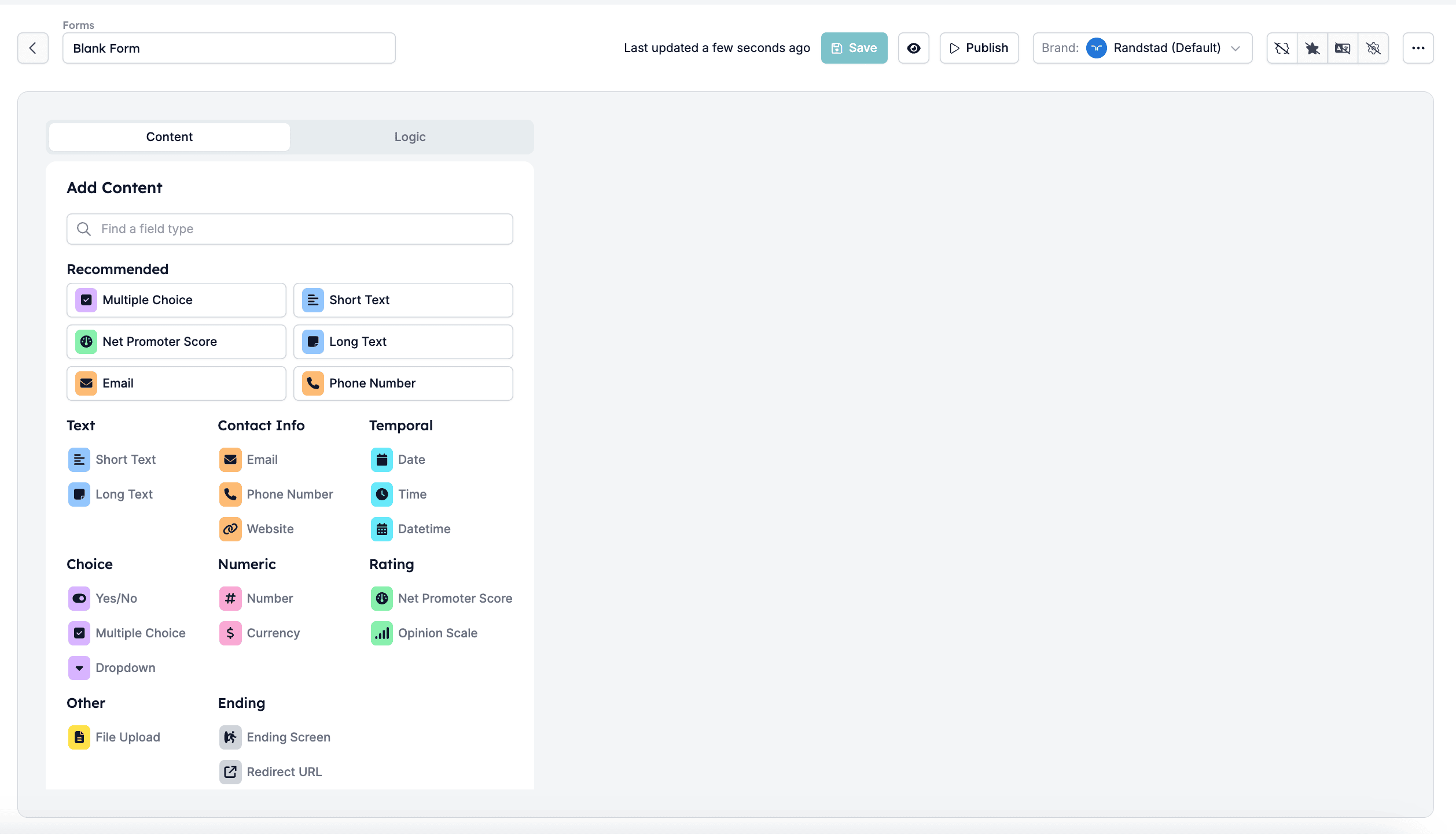1456x834 pixels.
Task: Select the Dropdown field type icon
Action: click(79, 668)
